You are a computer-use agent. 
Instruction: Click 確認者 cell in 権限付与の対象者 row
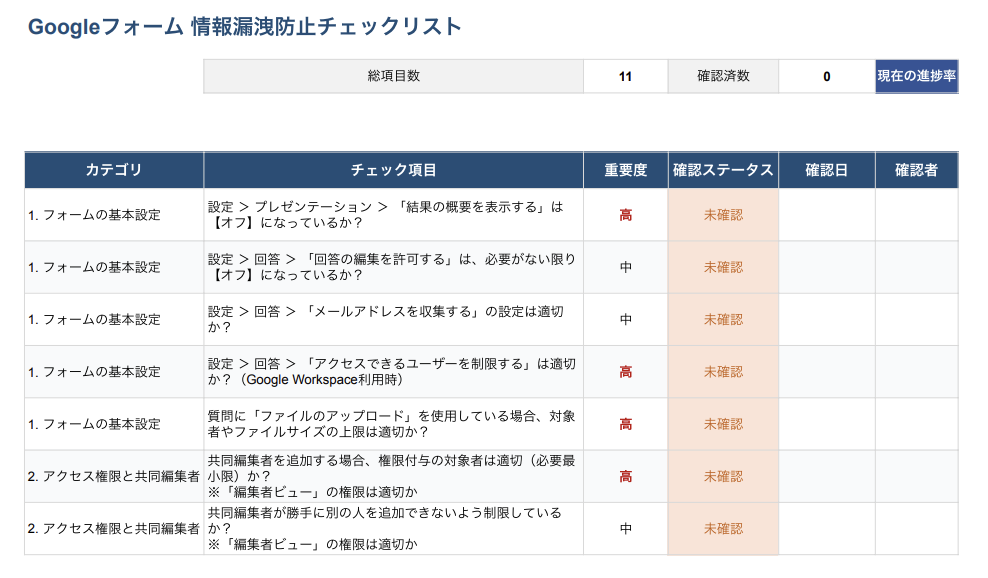pos(917,477)
